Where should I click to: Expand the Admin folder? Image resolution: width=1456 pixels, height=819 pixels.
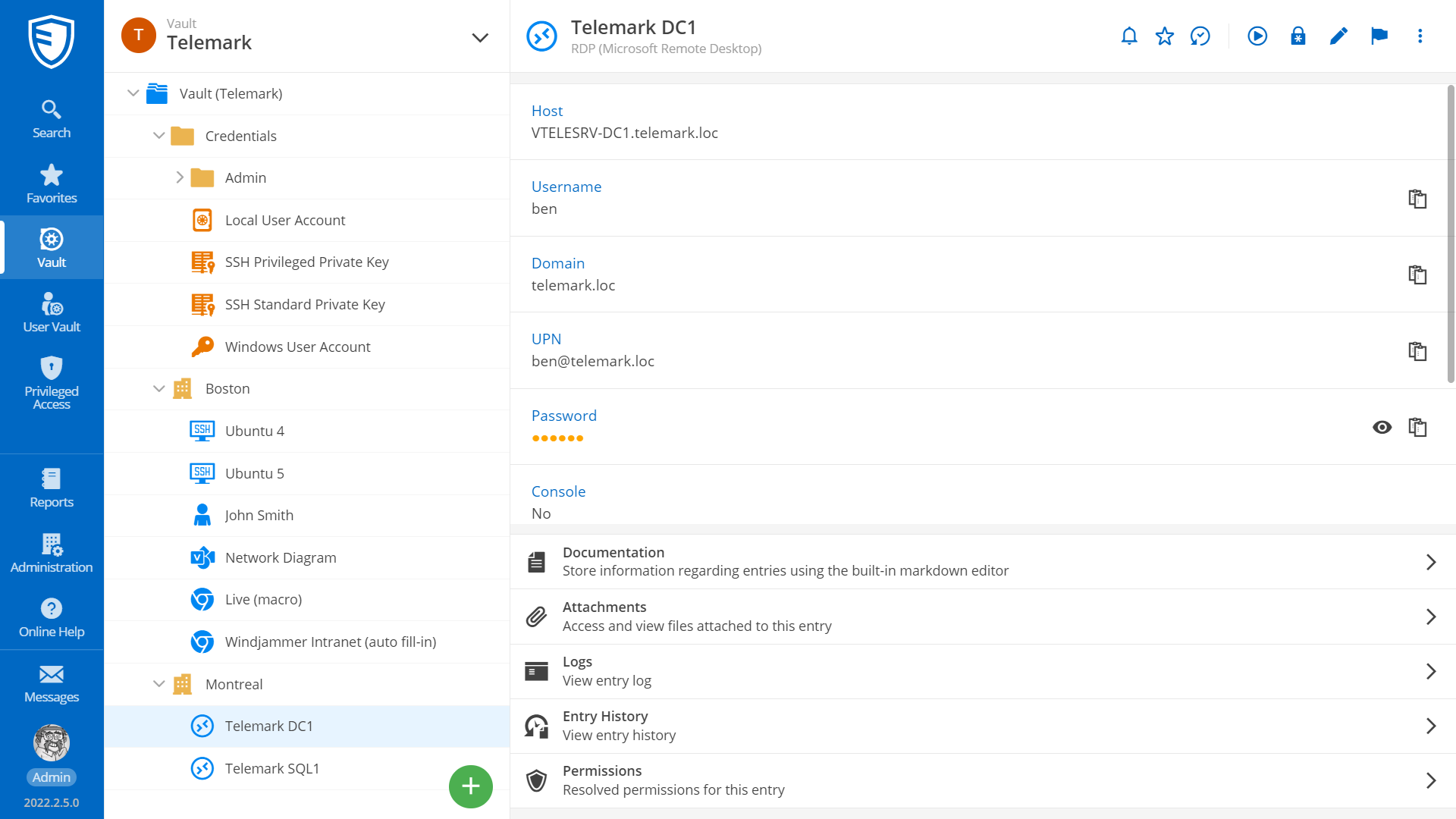tap(180, 177)
